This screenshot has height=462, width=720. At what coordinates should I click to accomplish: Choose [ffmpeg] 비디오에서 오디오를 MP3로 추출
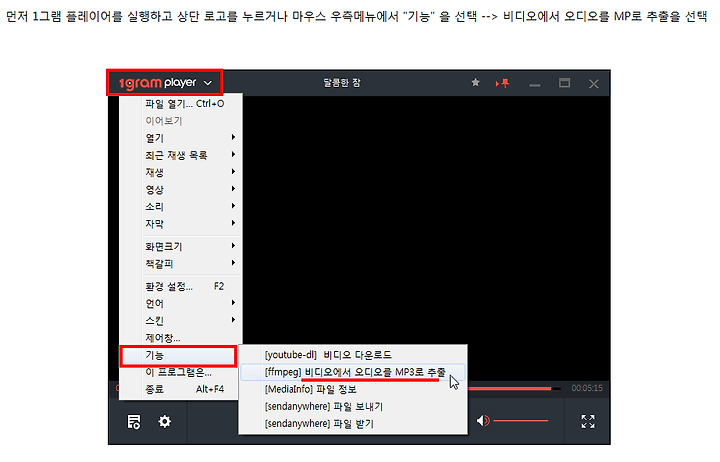click(x=353, y=372)
